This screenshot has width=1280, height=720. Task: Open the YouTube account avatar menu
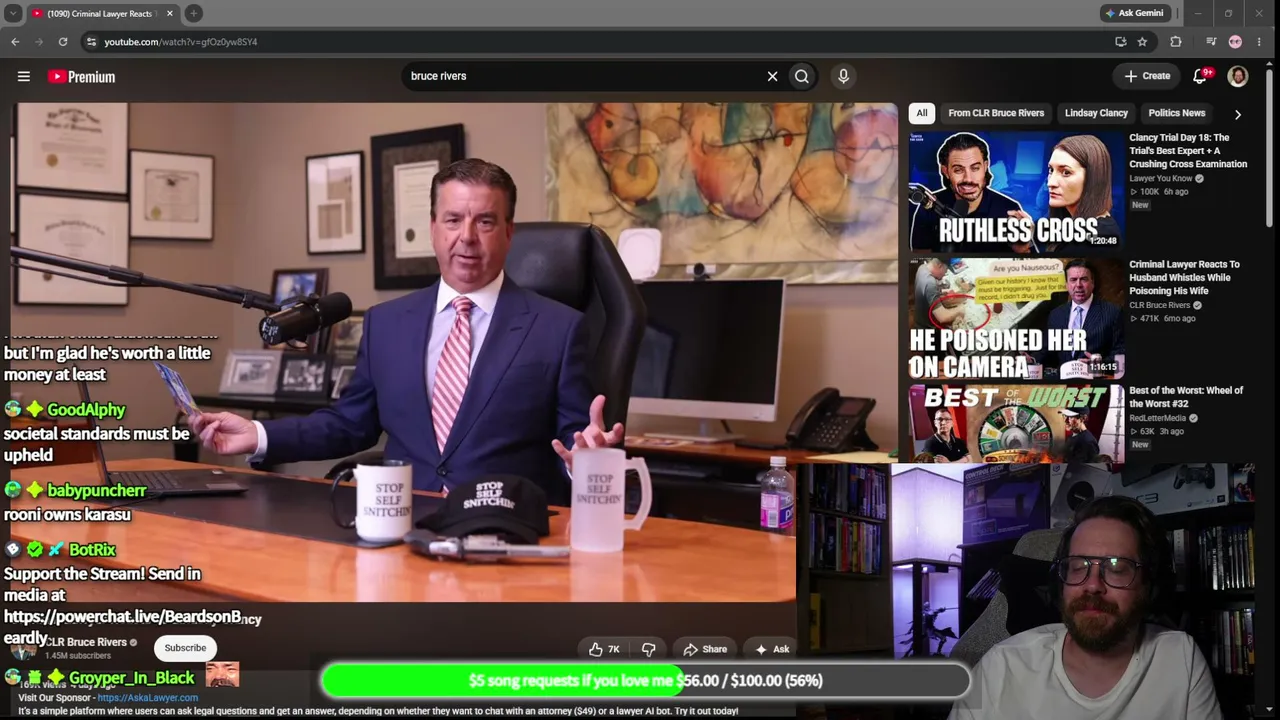(1237, 76)
